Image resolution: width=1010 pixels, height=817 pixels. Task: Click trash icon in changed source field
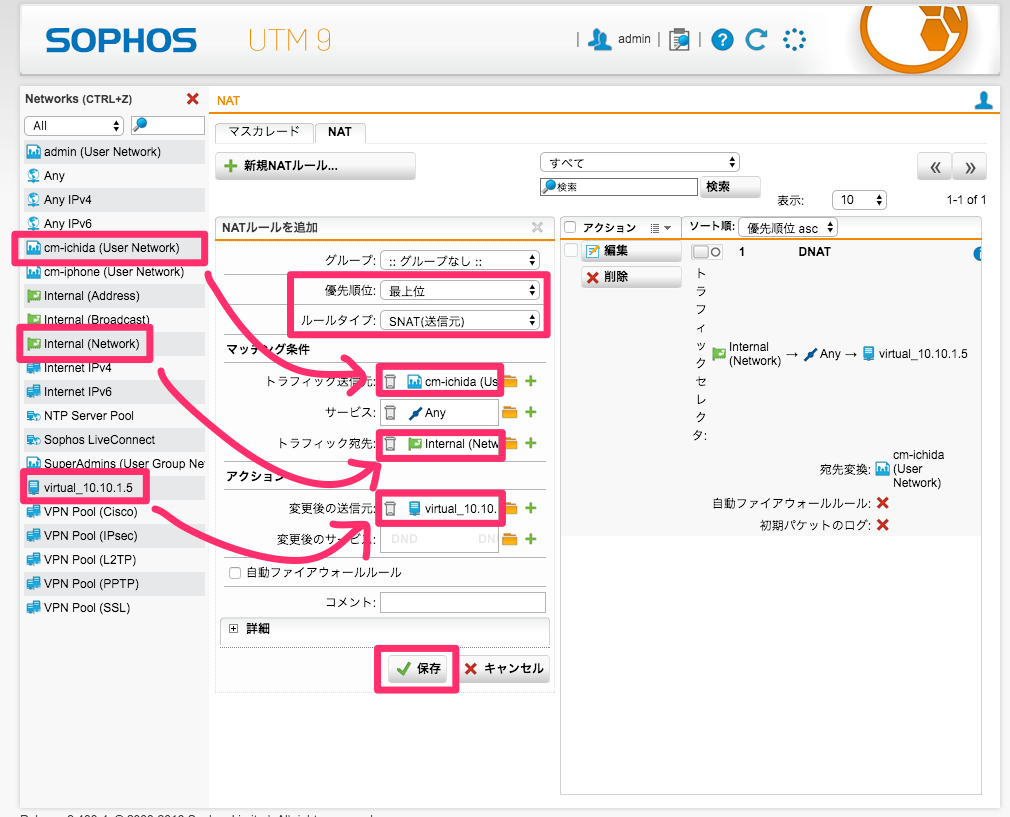coord(390,508)
